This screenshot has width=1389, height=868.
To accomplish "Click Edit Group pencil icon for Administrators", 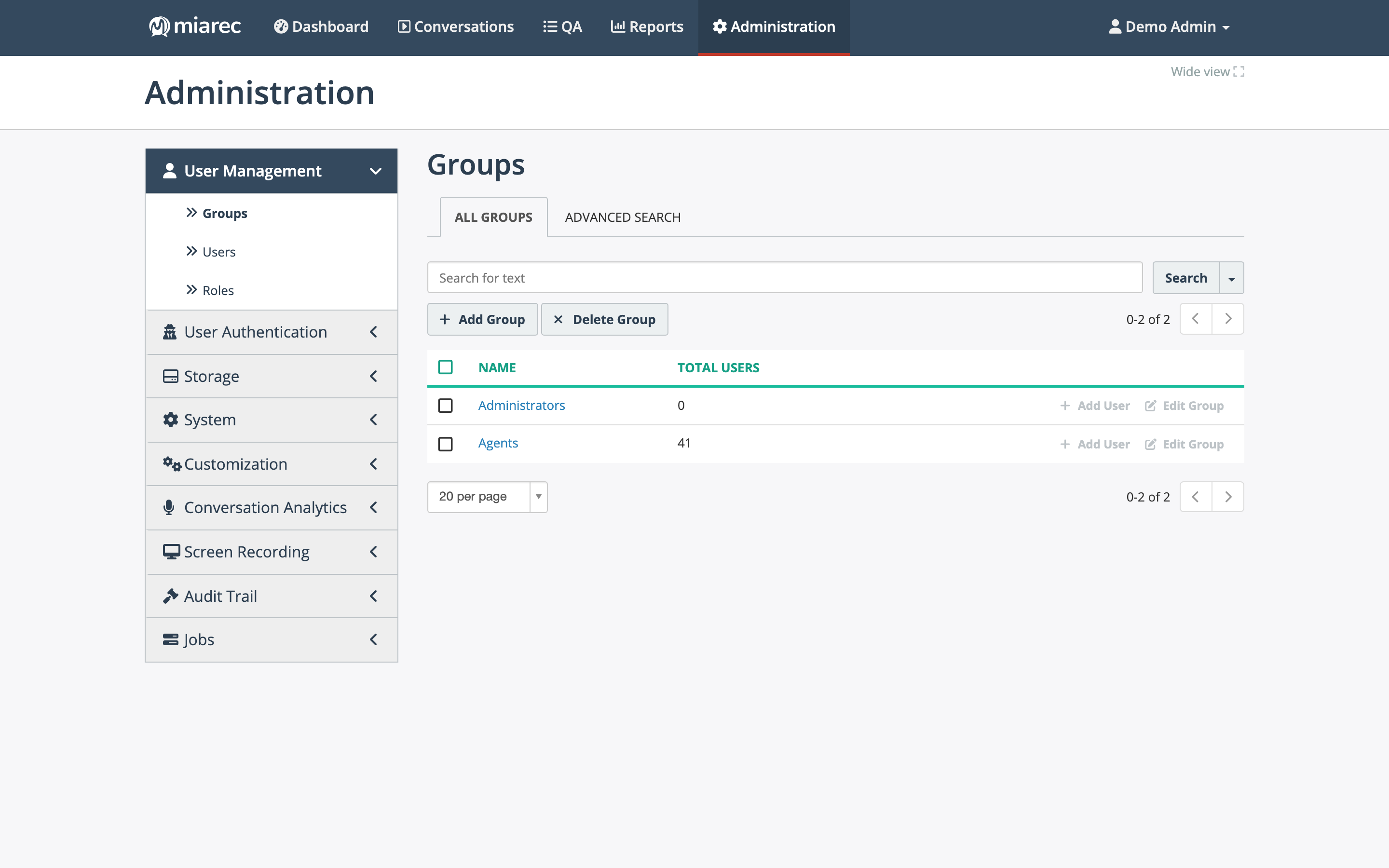I will [1150, 406].
